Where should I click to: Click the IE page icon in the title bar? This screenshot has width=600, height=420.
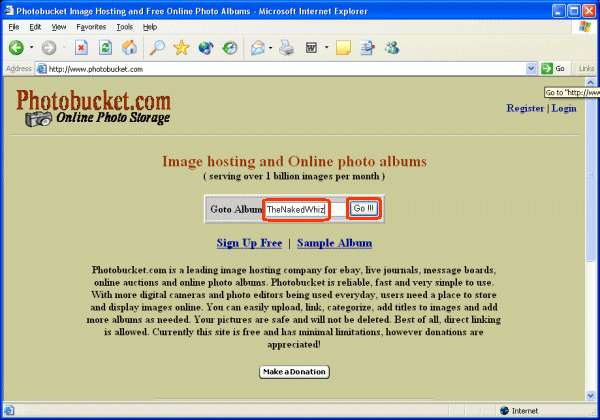(x=9, y=11)
